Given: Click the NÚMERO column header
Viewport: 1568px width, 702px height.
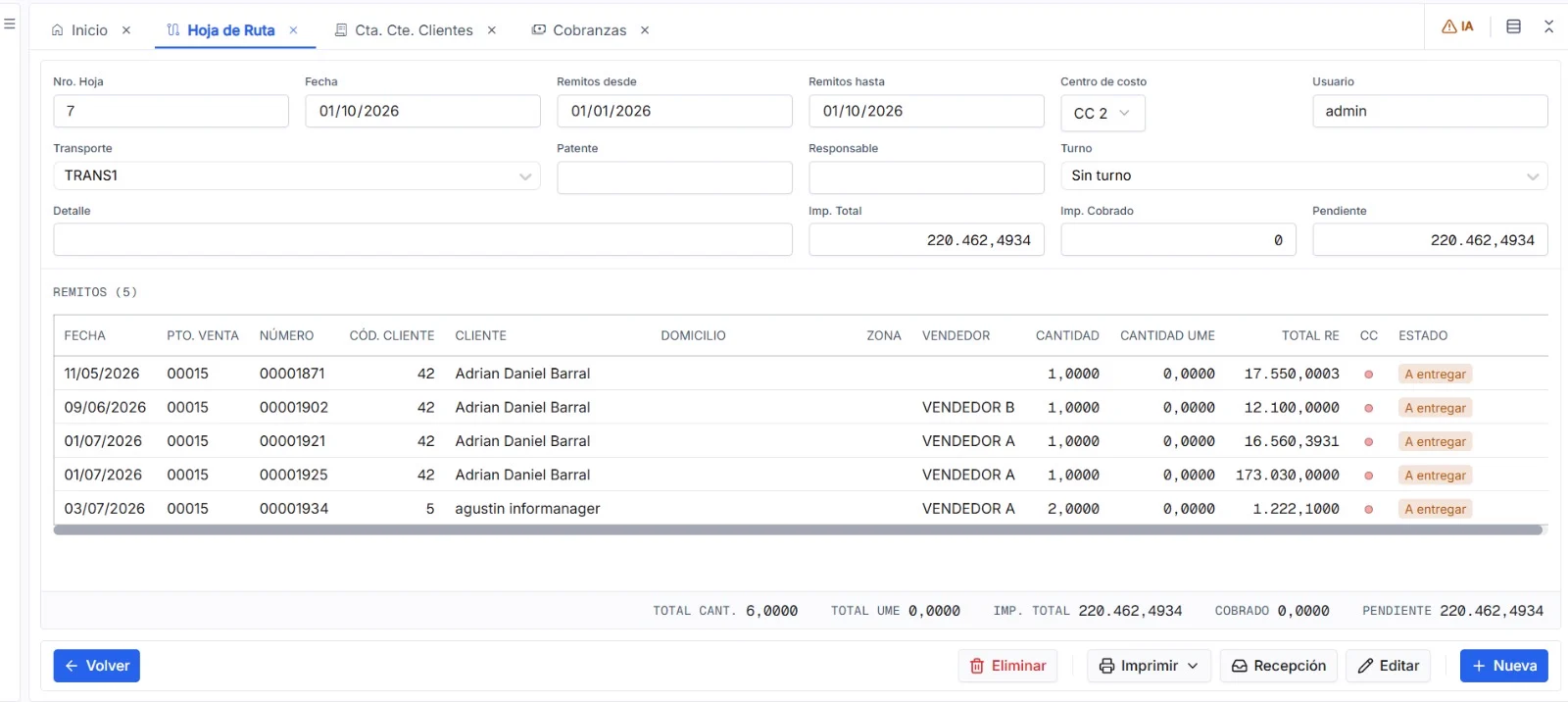Looking at the screenshot, I should (287, 335).
